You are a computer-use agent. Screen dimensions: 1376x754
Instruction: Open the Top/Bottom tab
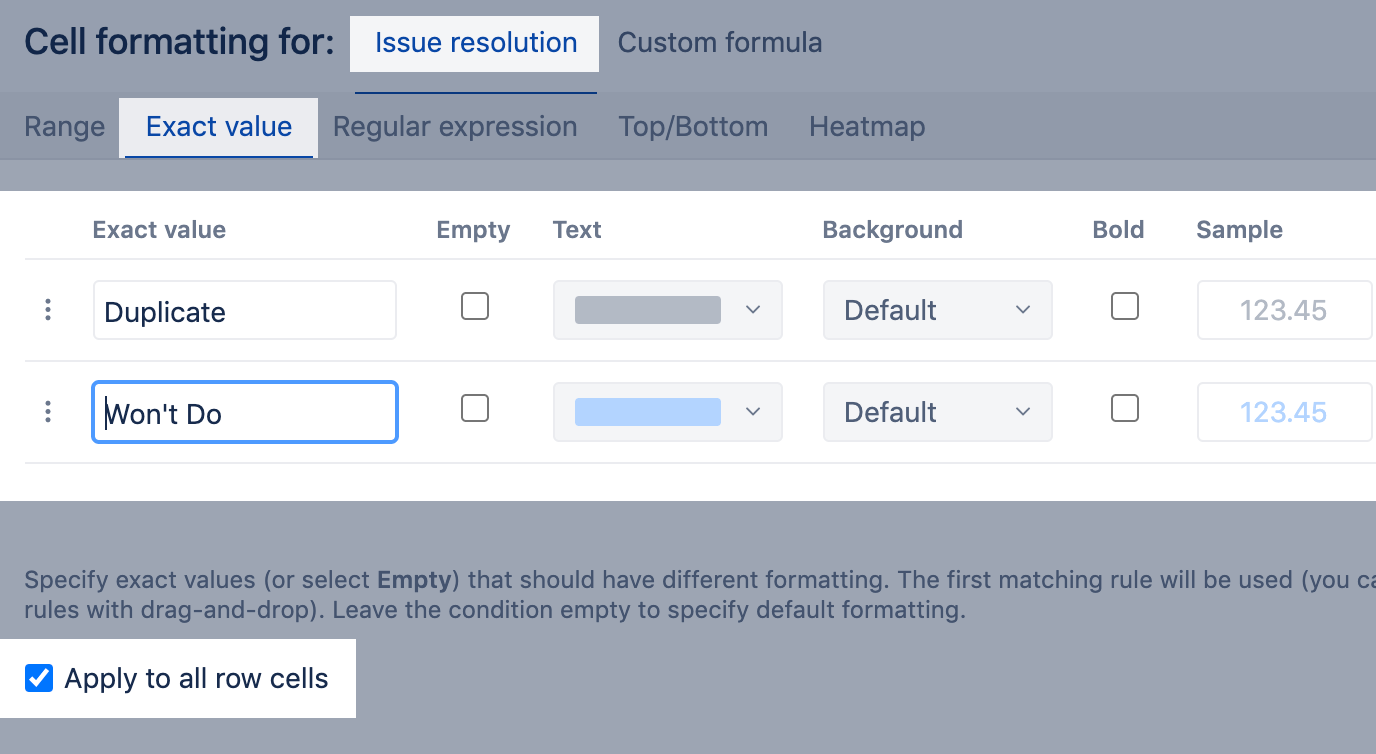693,127
